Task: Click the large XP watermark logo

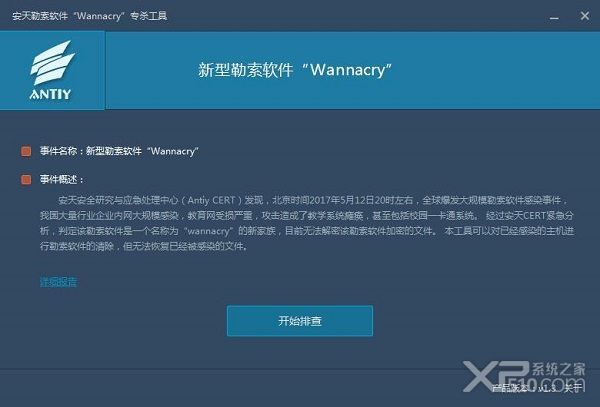Action: click(496, 376)
